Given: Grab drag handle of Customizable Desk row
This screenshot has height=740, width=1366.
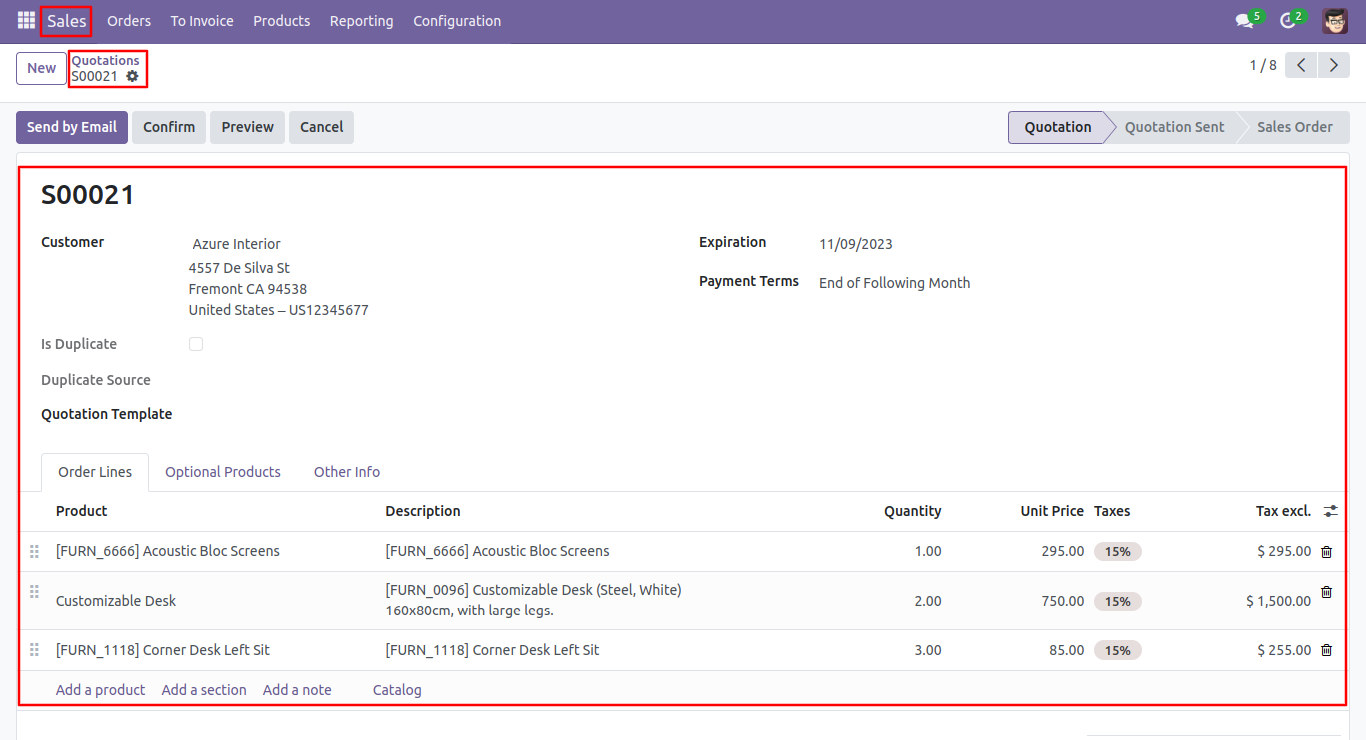Looking at the screenshot, I should tap(34, 592).
